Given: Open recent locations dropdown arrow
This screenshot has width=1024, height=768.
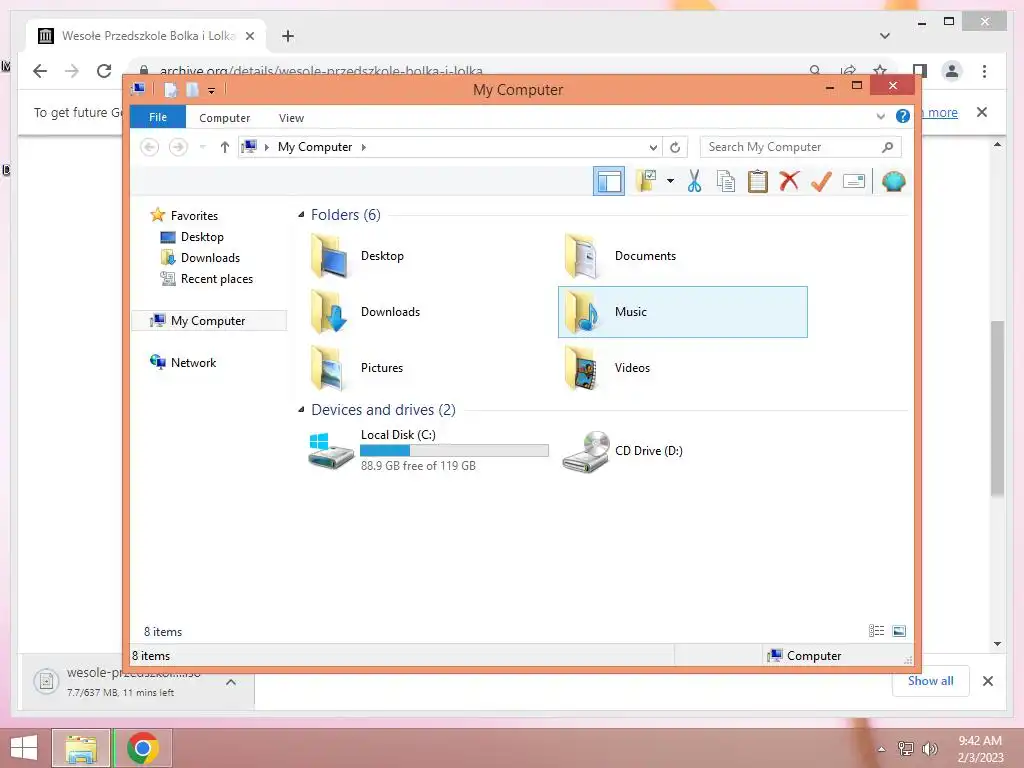Looking at the screenshot, I should [203, 147].
